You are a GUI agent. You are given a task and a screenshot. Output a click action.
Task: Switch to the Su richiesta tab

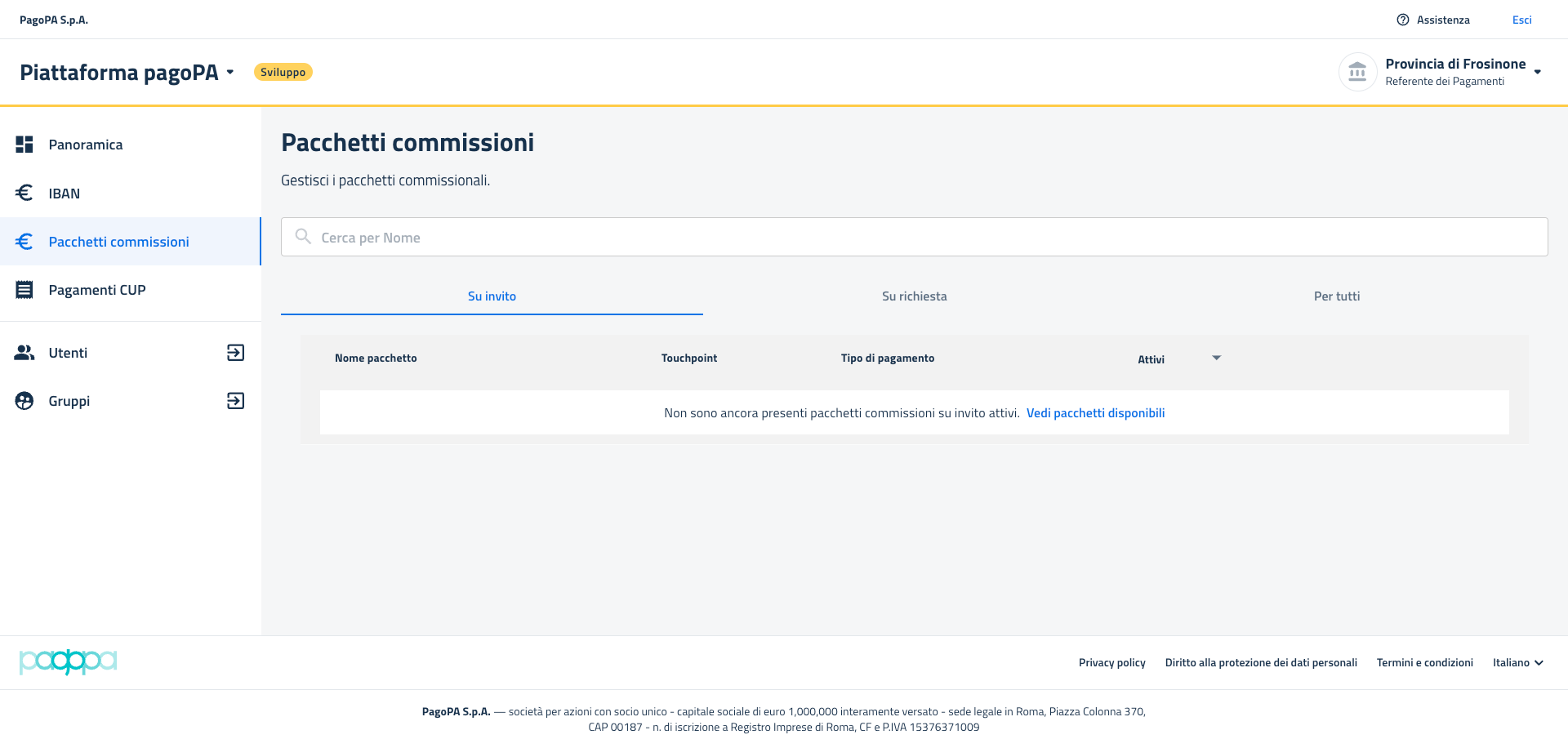[914, 296]
